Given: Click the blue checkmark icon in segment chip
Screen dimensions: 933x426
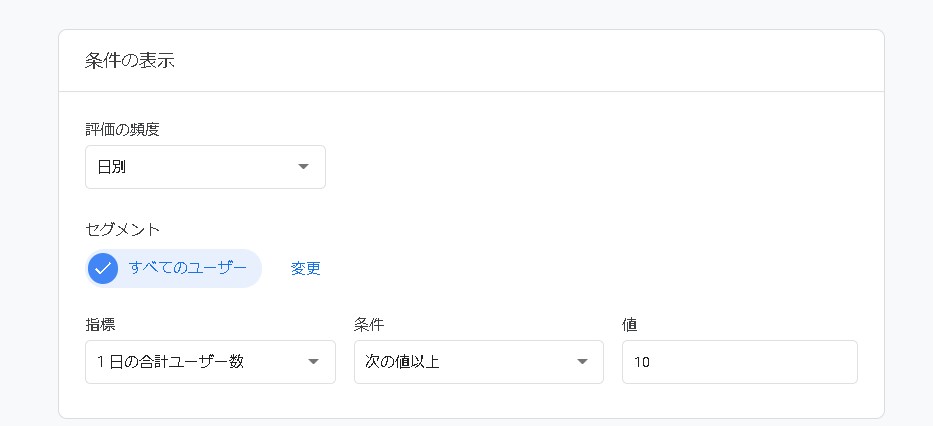Looking at the screenshot, I should coord(103,268).
